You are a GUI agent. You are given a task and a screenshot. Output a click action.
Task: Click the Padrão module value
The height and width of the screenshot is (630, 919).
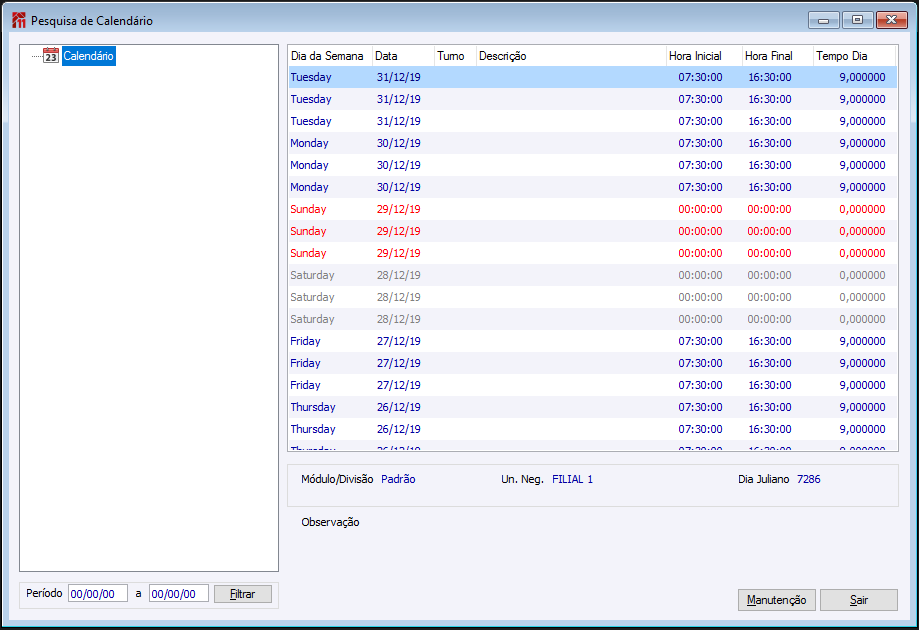[x=398, y=479]
